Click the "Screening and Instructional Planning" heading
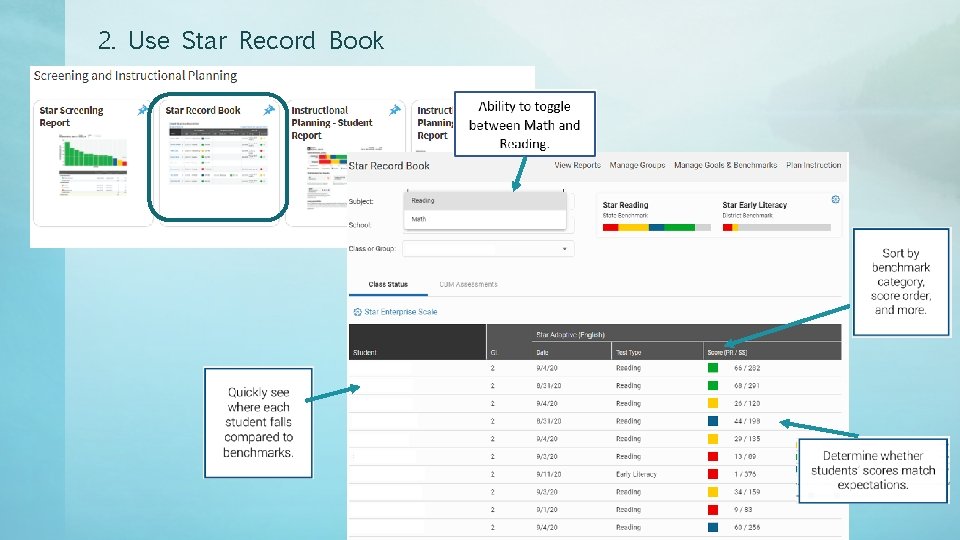960x540 pixels. tap(135, 76)
